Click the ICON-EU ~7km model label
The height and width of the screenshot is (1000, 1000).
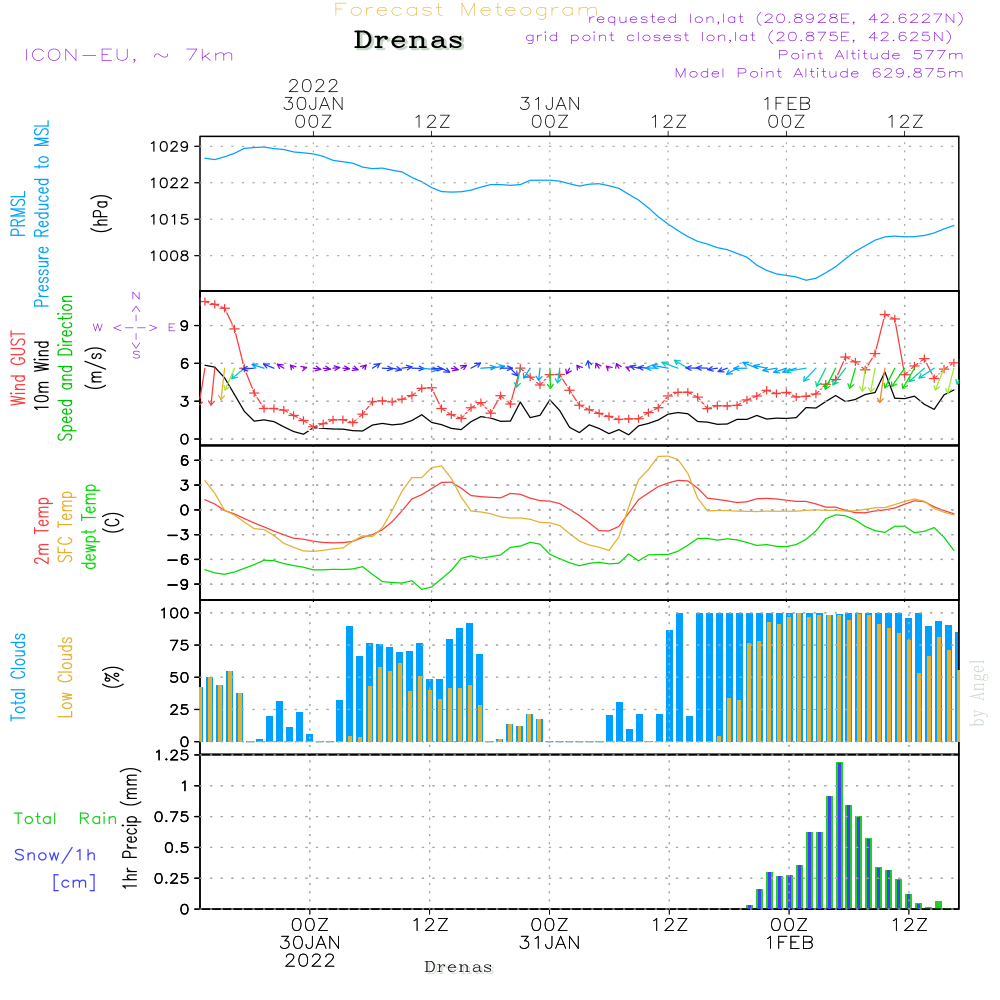pos(128,55)
